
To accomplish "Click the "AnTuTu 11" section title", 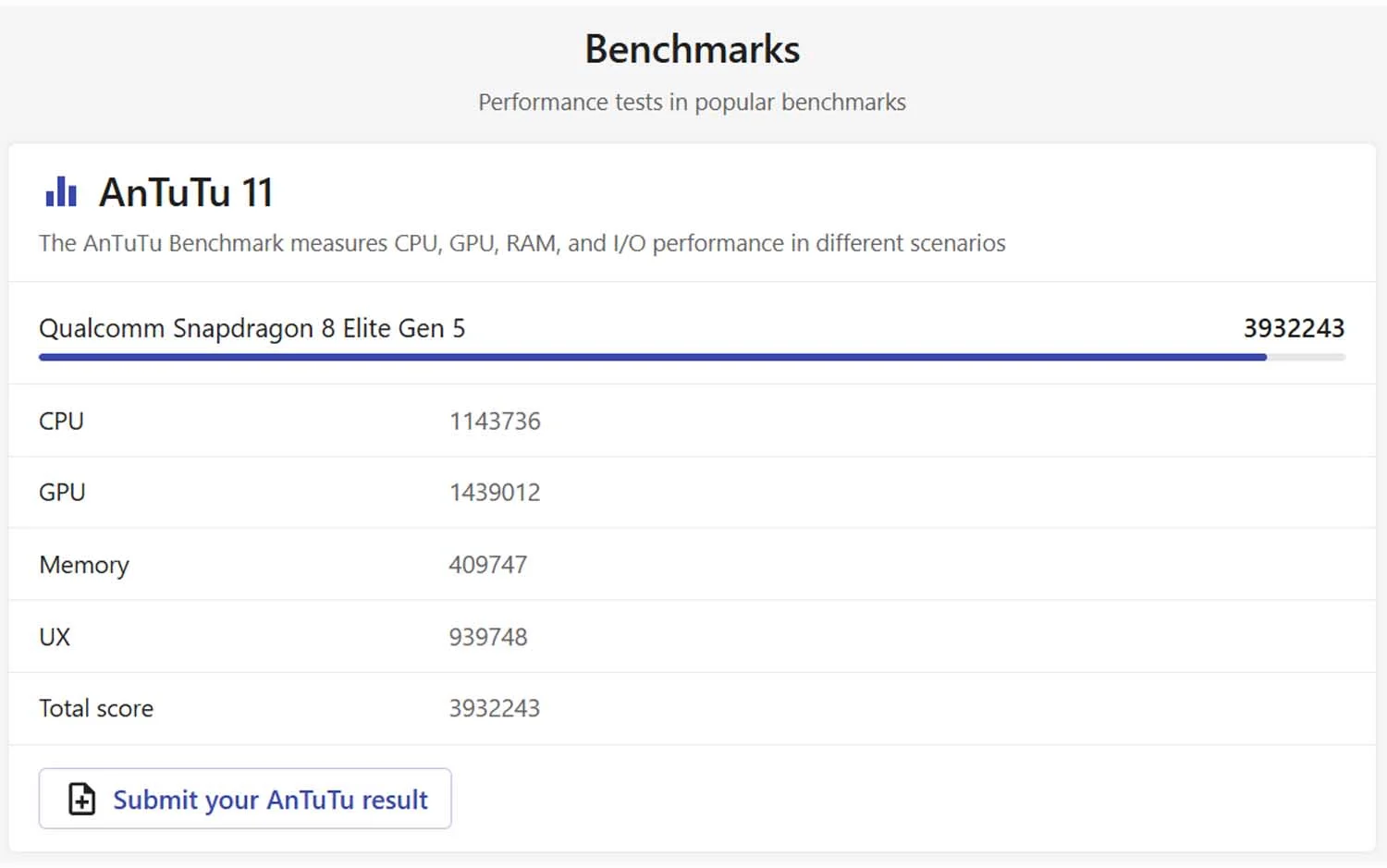I will pyautogui.click(x=186, y=192).
